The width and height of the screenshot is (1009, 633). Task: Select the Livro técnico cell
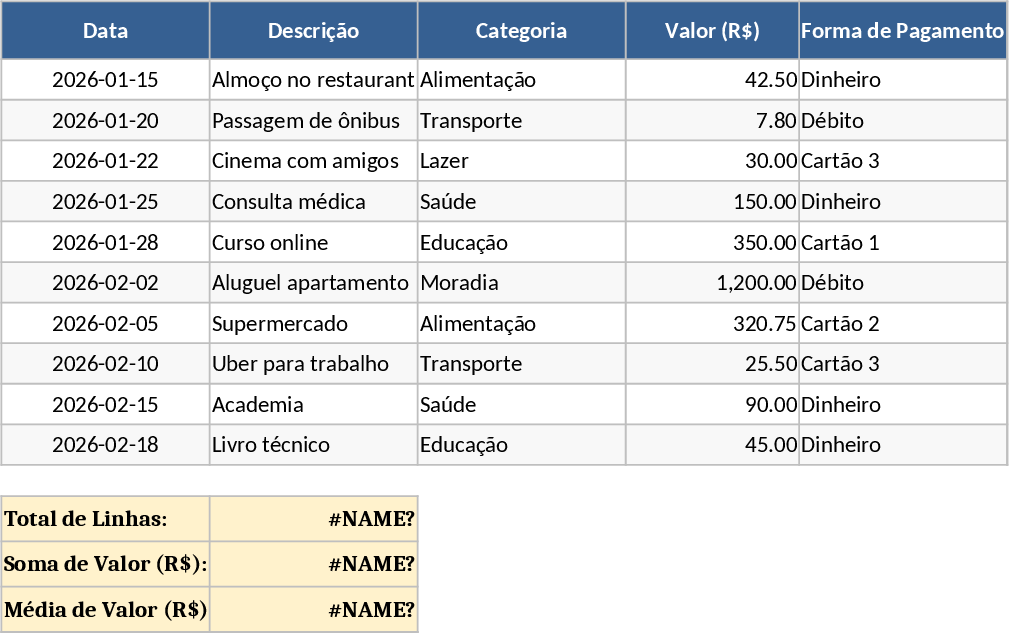click(x=313, y=445)
